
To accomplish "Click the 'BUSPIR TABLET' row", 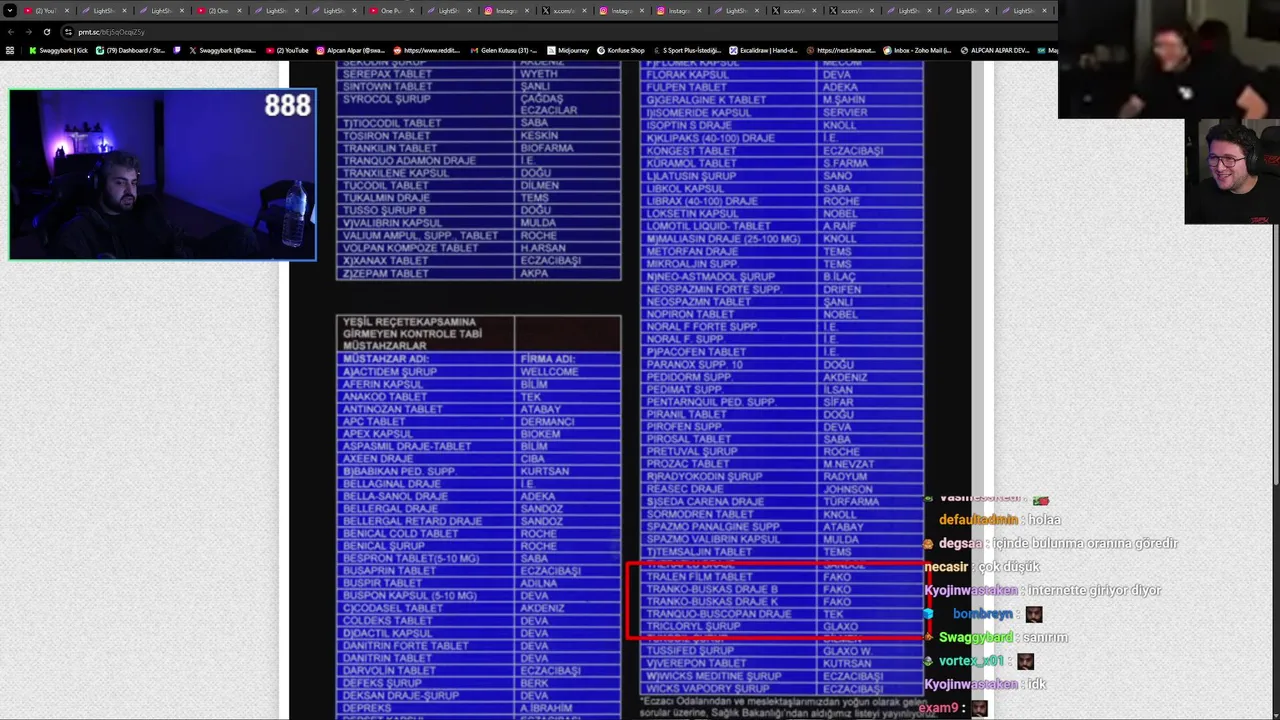I will pyautogui.click(x=478, y=582).
